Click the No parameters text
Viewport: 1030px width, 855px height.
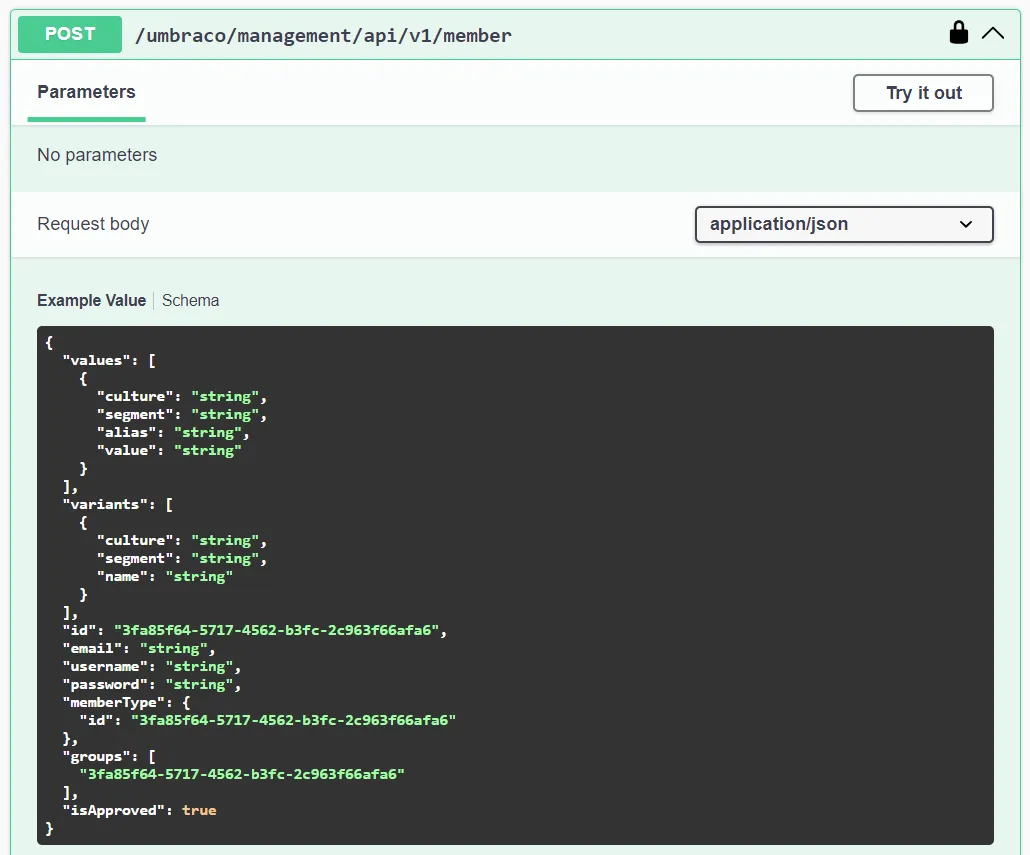tap(97, 155)
